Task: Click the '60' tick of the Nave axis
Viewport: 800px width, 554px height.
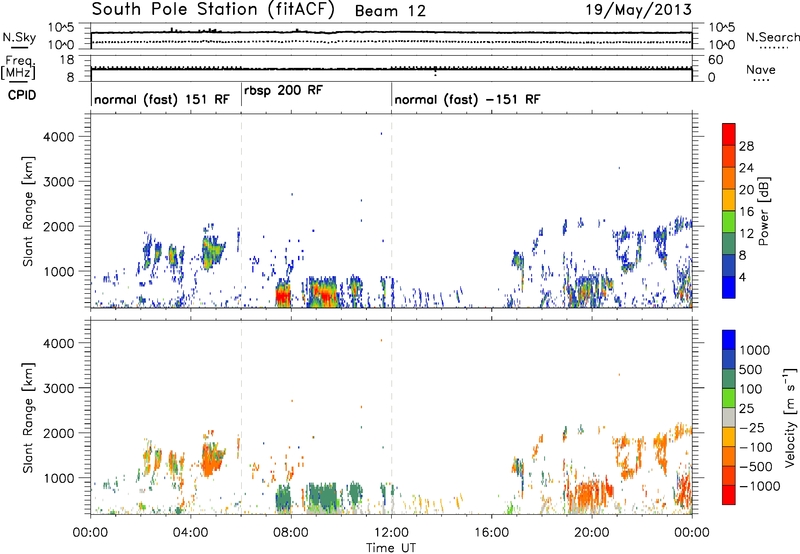Action: (x=715, y=60)
